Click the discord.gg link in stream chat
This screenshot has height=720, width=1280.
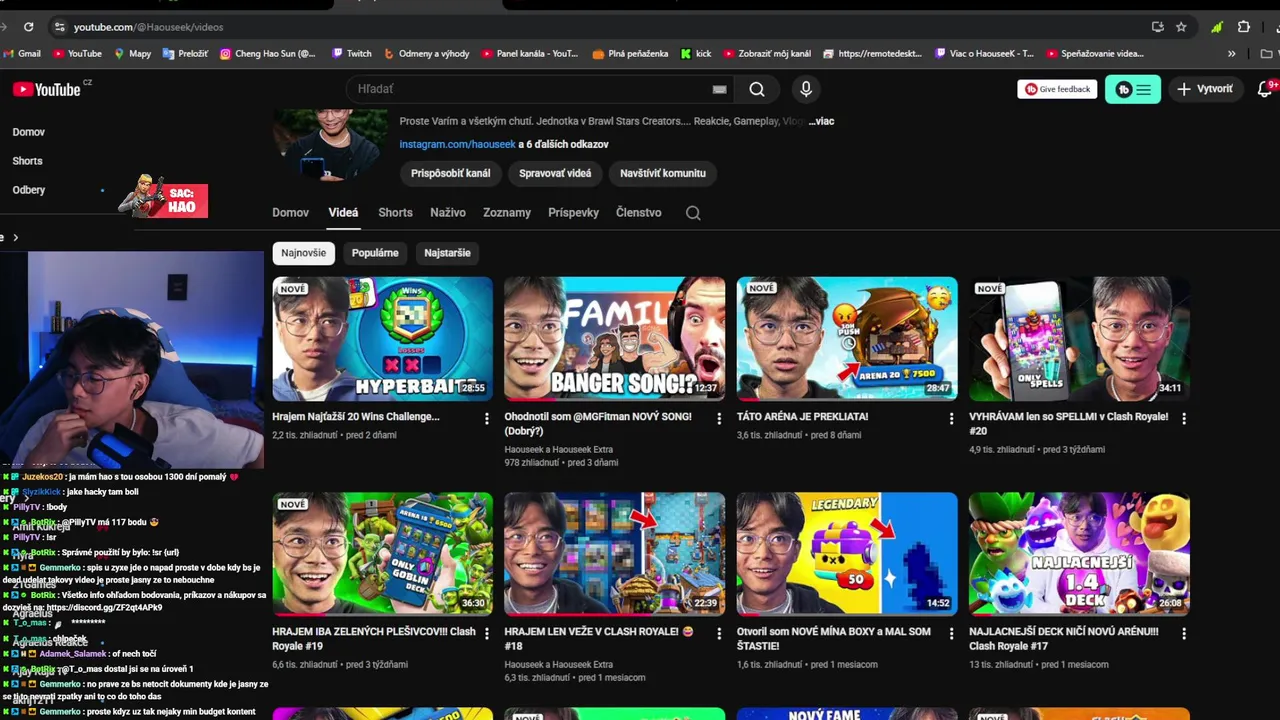104,607
